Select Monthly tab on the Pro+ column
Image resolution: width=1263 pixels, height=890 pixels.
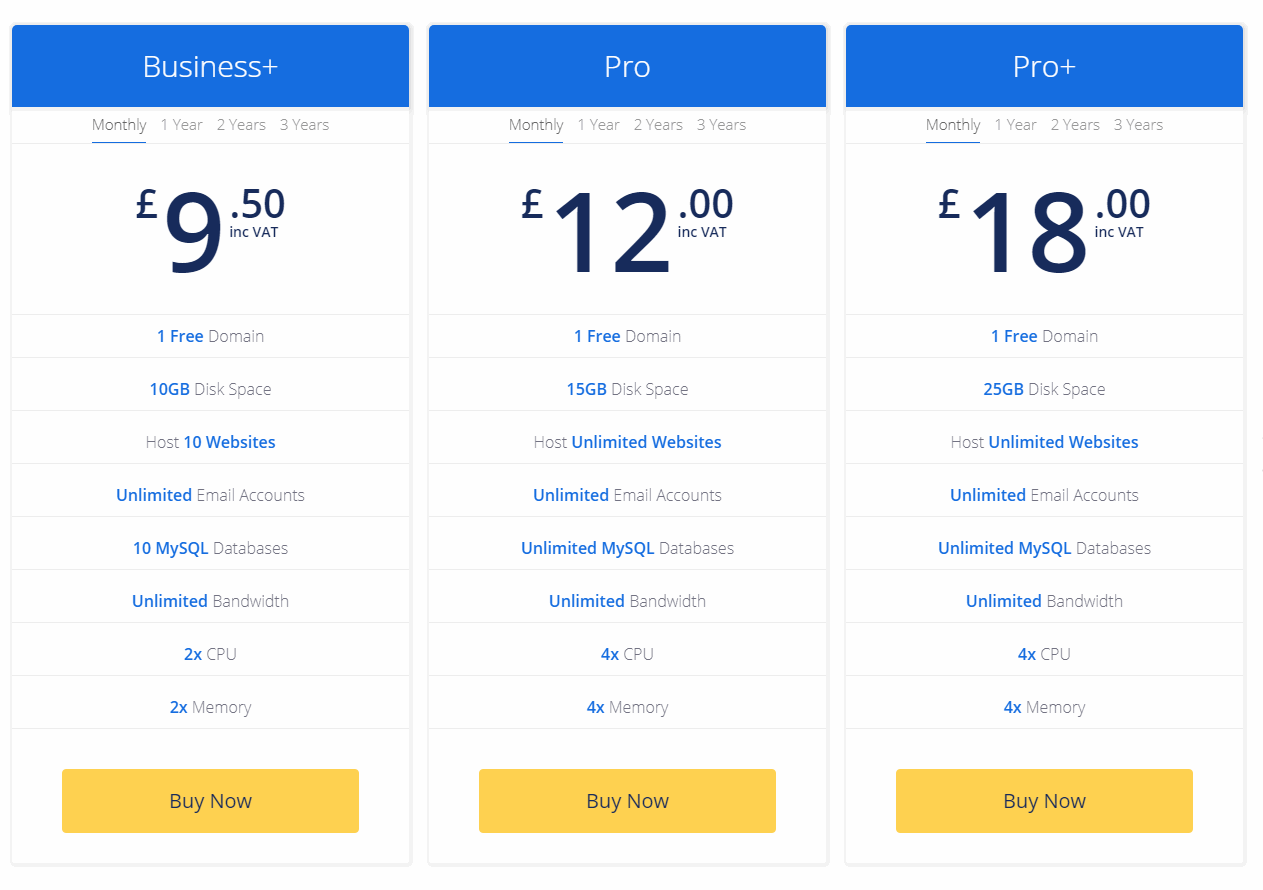953,124
